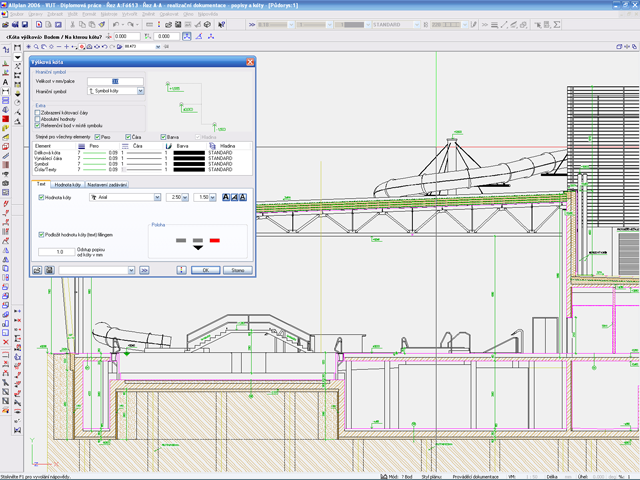Open the 2.50 text height dropdown
Viewport: 640px width, 480px height.
click(x=185, y=198)
